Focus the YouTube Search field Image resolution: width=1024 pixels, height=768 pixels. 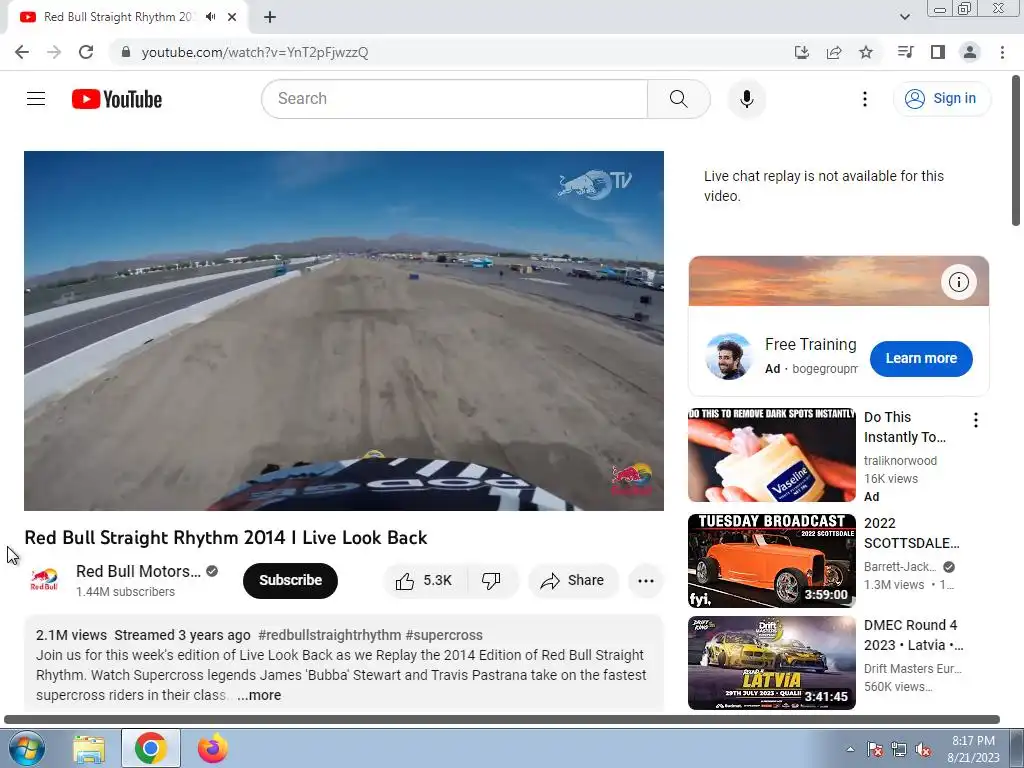tap(455, 99)
